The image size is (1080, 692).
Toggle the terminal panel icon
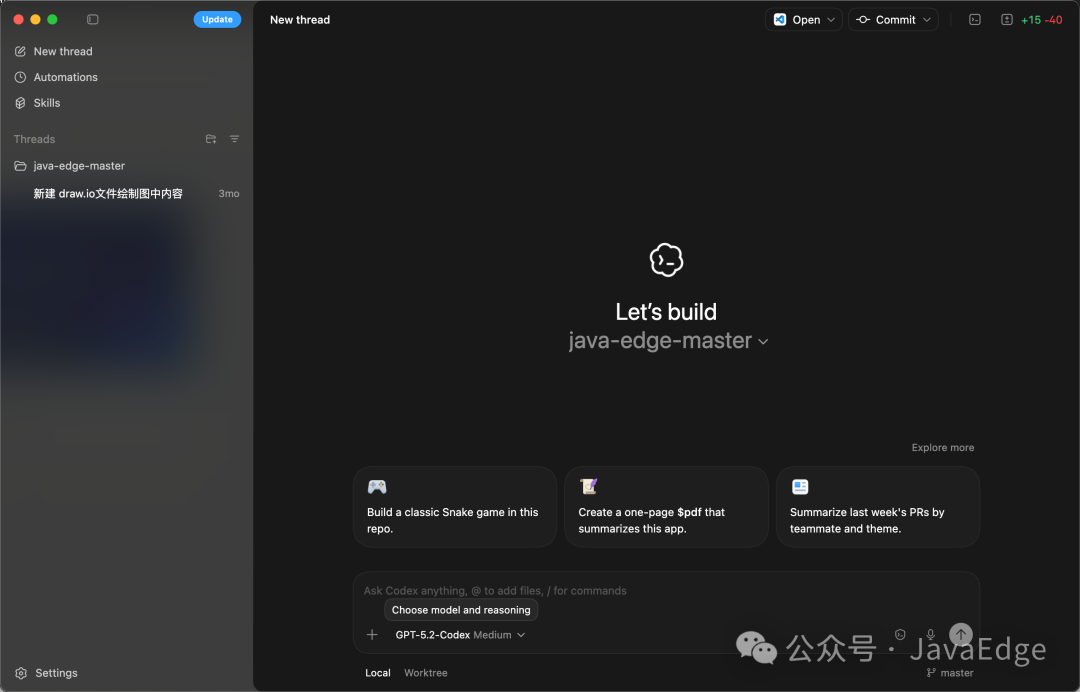click(975, 20)
